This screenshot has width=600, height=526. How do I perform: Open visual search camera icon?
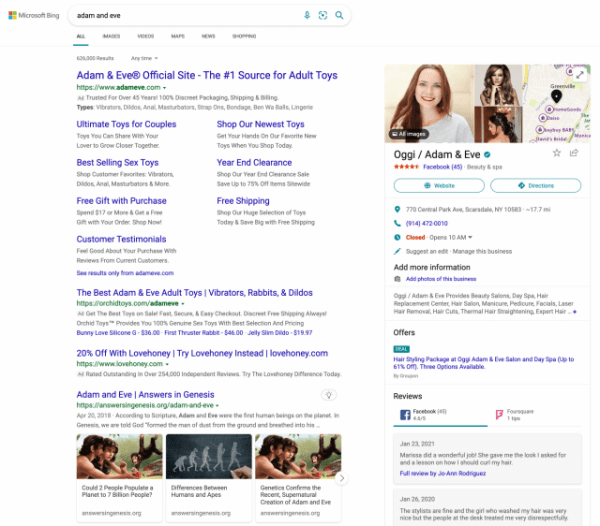coord(323,16)
